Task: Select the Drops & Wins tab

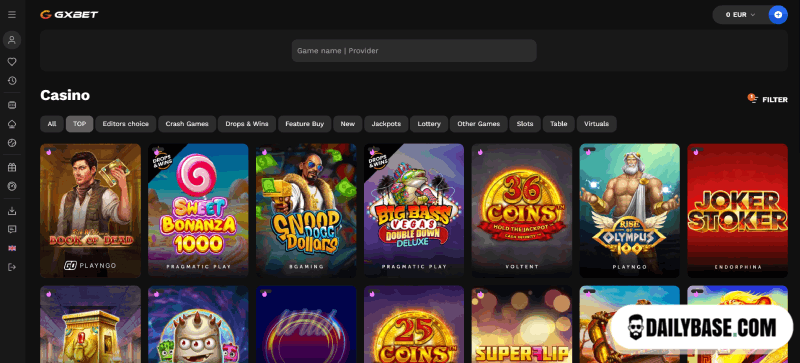Action: pos(247,124)
